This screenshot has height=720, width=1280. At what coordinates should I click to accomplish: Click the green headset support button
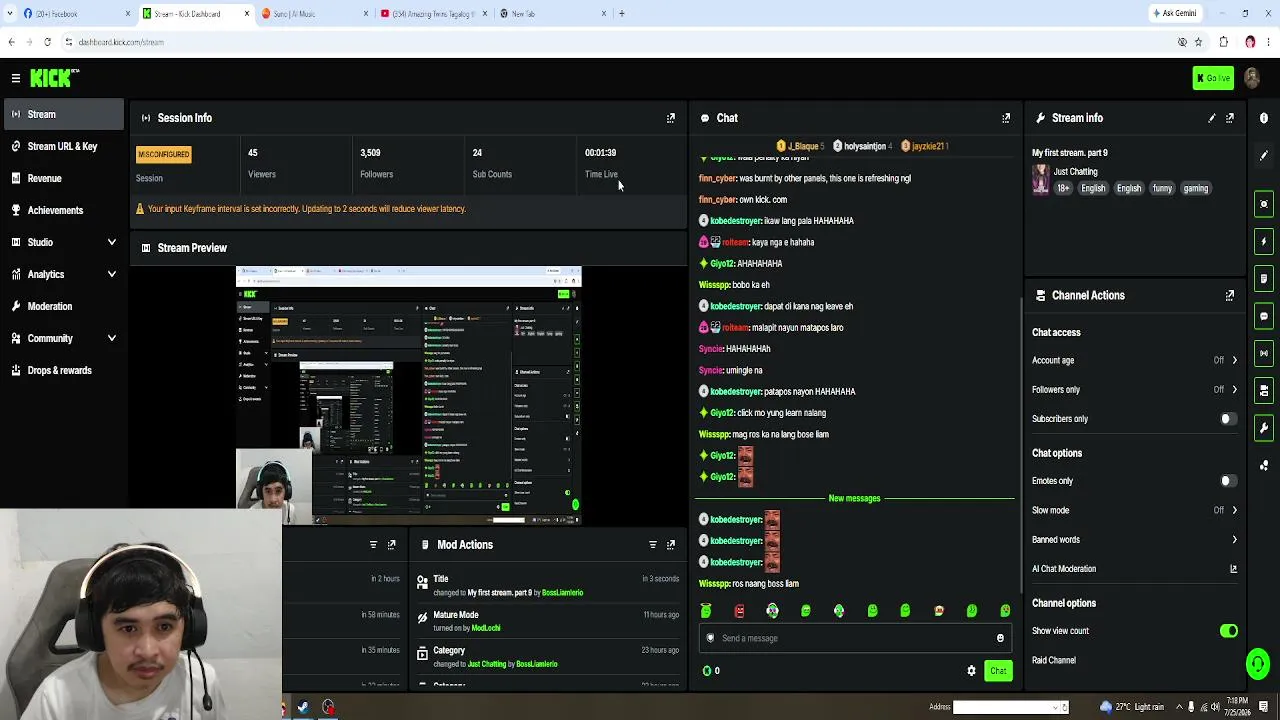(1258, 663)
